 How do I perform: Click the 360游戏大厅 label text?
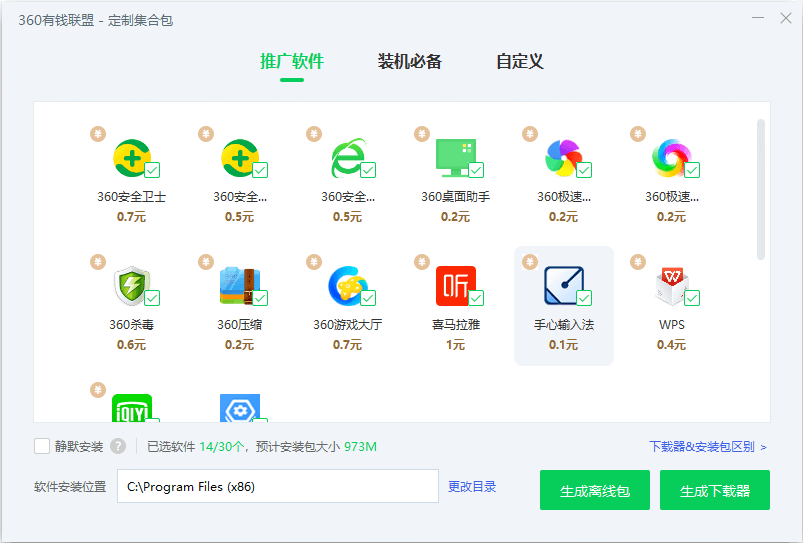click(x=348, y=325)
